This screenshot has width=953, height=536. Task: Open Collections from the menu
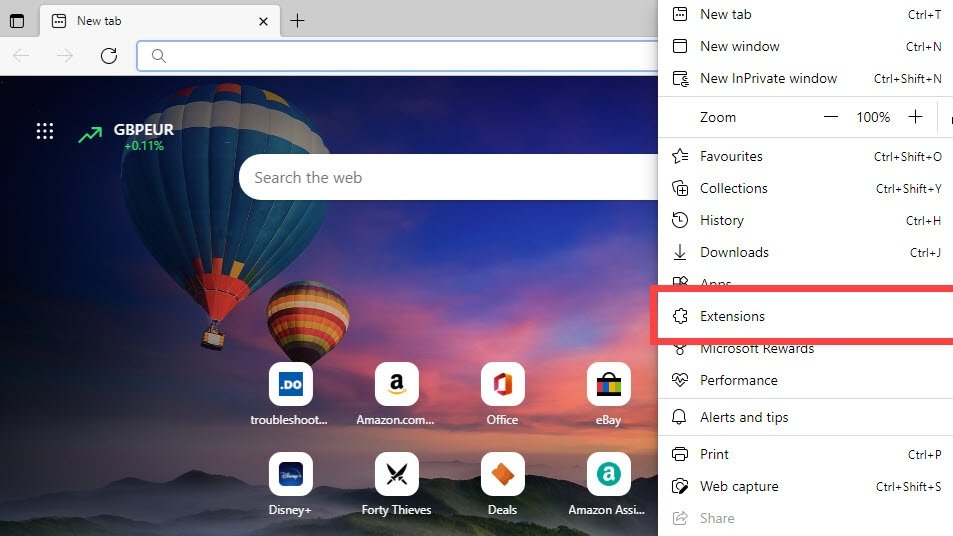coord(806,188)
